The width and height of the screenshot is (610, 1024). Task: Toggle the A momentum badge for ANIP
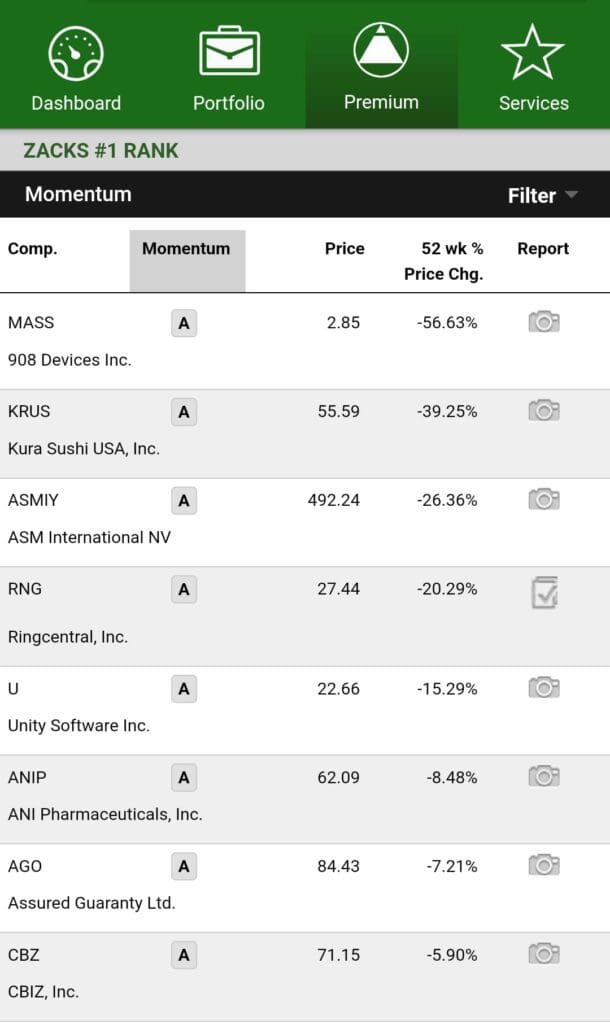coord(182,776)
